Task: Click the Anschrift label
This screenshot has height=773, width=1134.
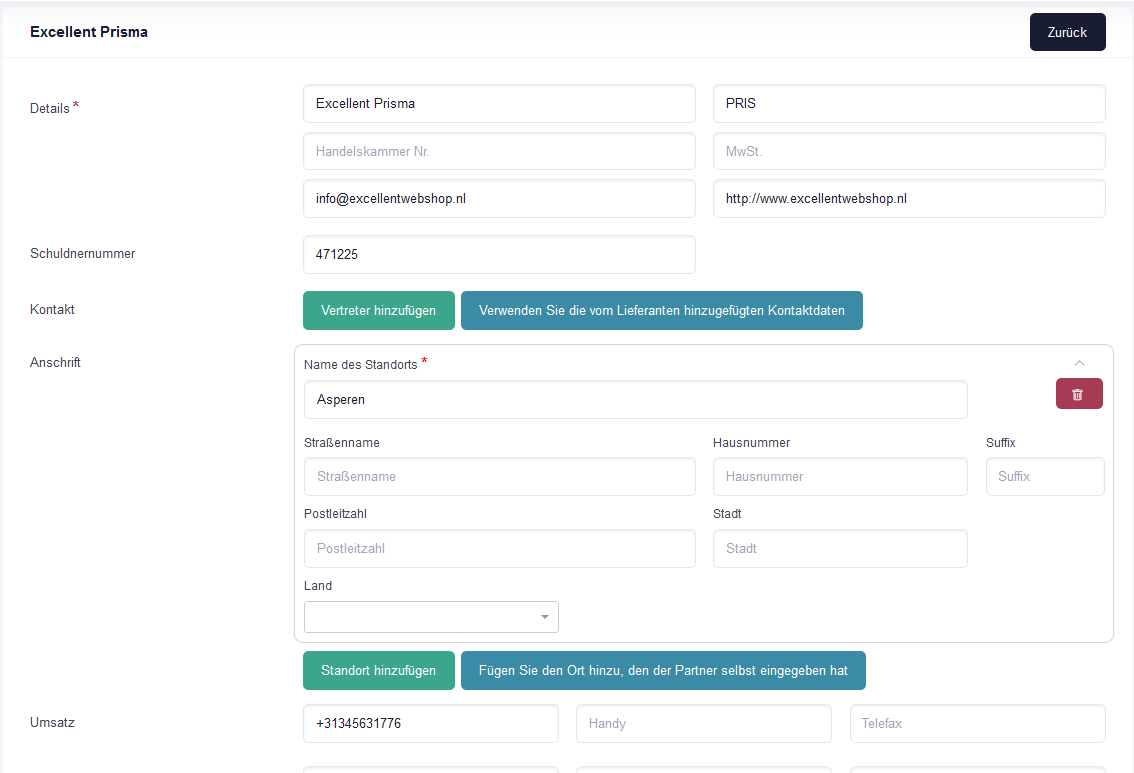Action: pos(55,362)
